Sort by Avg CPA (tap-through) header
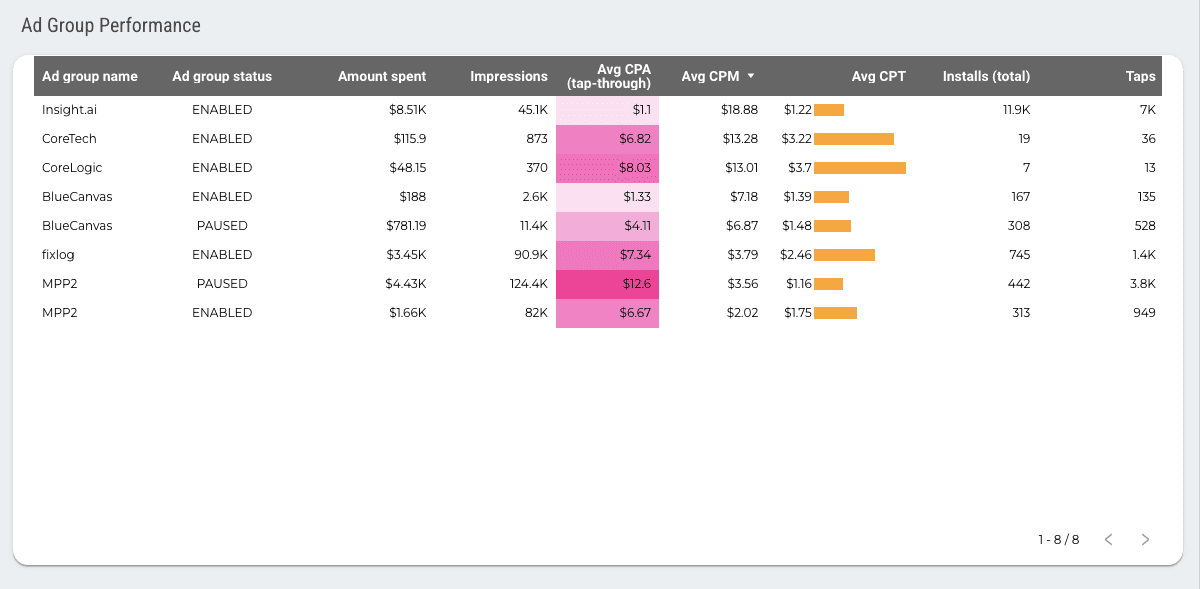This screenshot has width=1200, height=589. click(609, 76)
